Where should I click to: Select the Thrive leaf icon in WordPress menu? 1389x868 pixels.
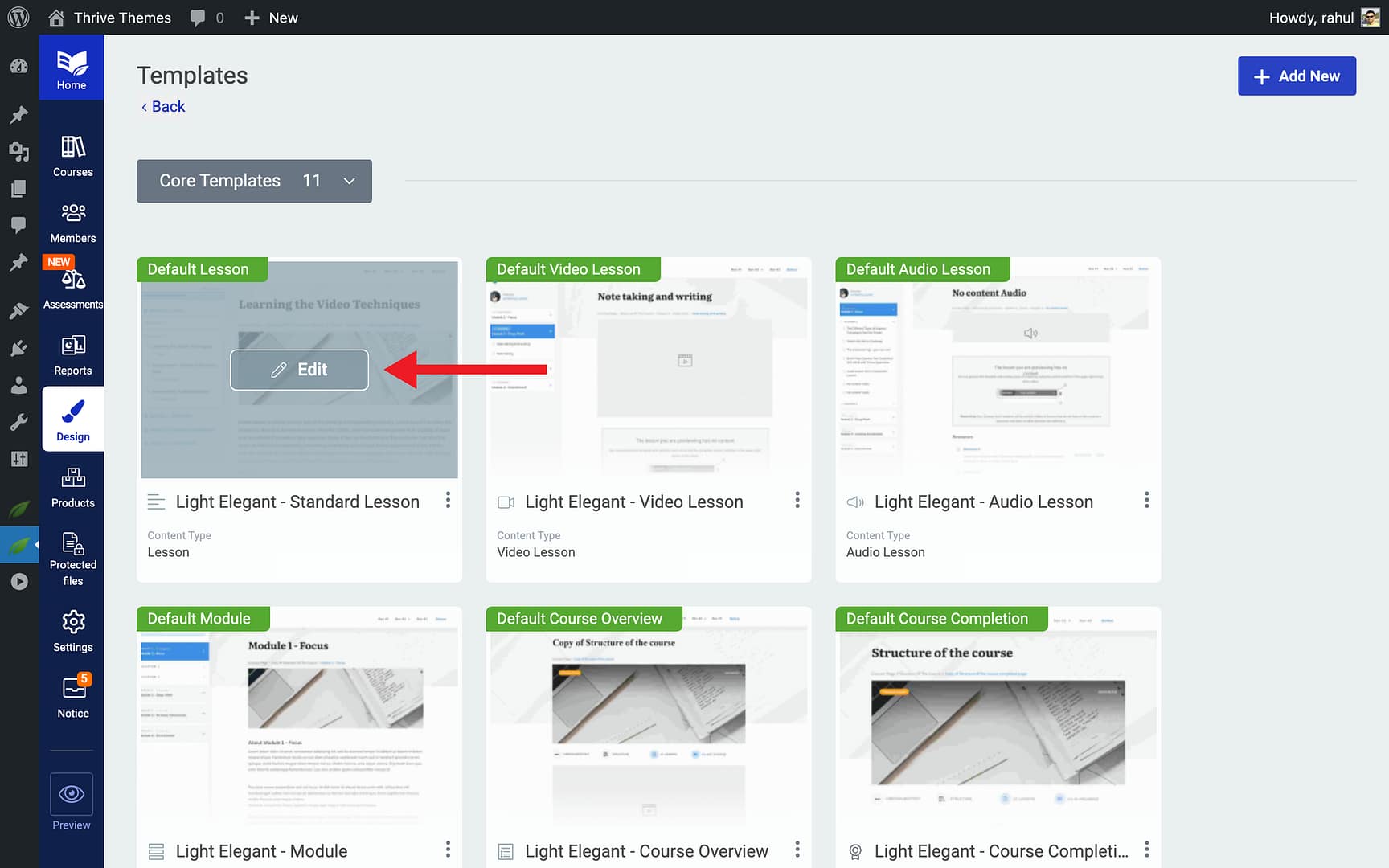point(19,544)
